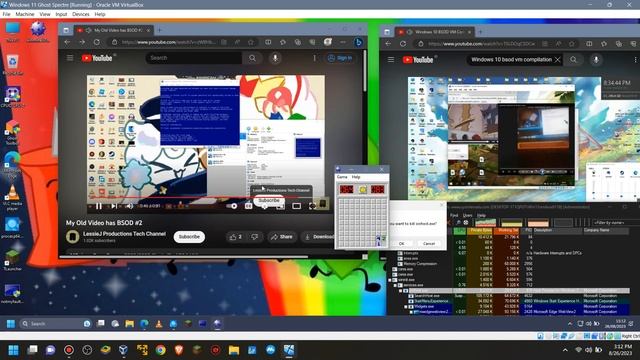The height and width of the screenshot is (360, 640).
Task: Click Cancel in the kill svchost dialog
Action: pyautogui.click(x=429, y=244)
